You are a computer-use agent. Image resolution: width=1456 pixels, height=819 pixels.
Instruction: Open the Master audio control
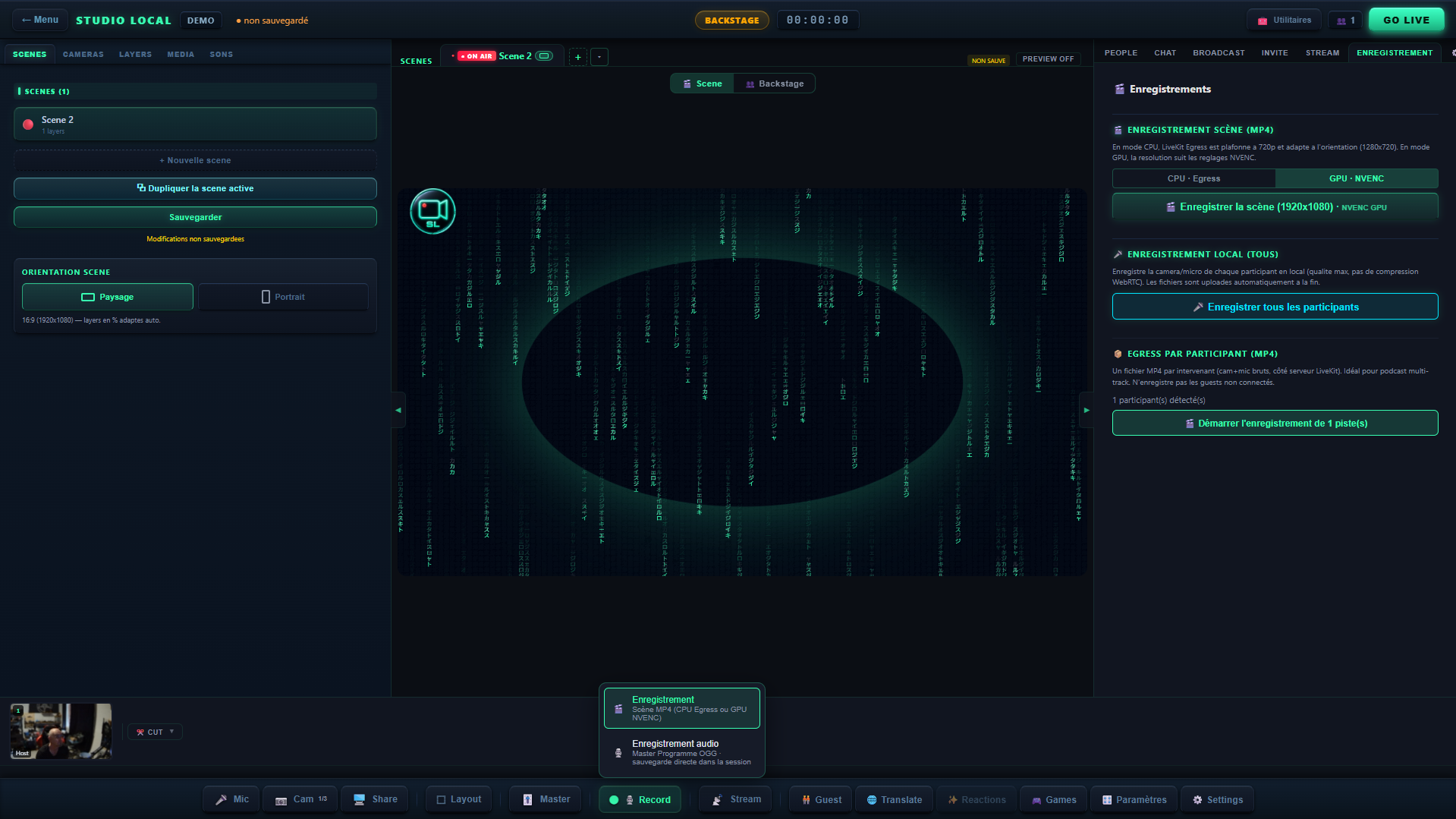point(546,799)
